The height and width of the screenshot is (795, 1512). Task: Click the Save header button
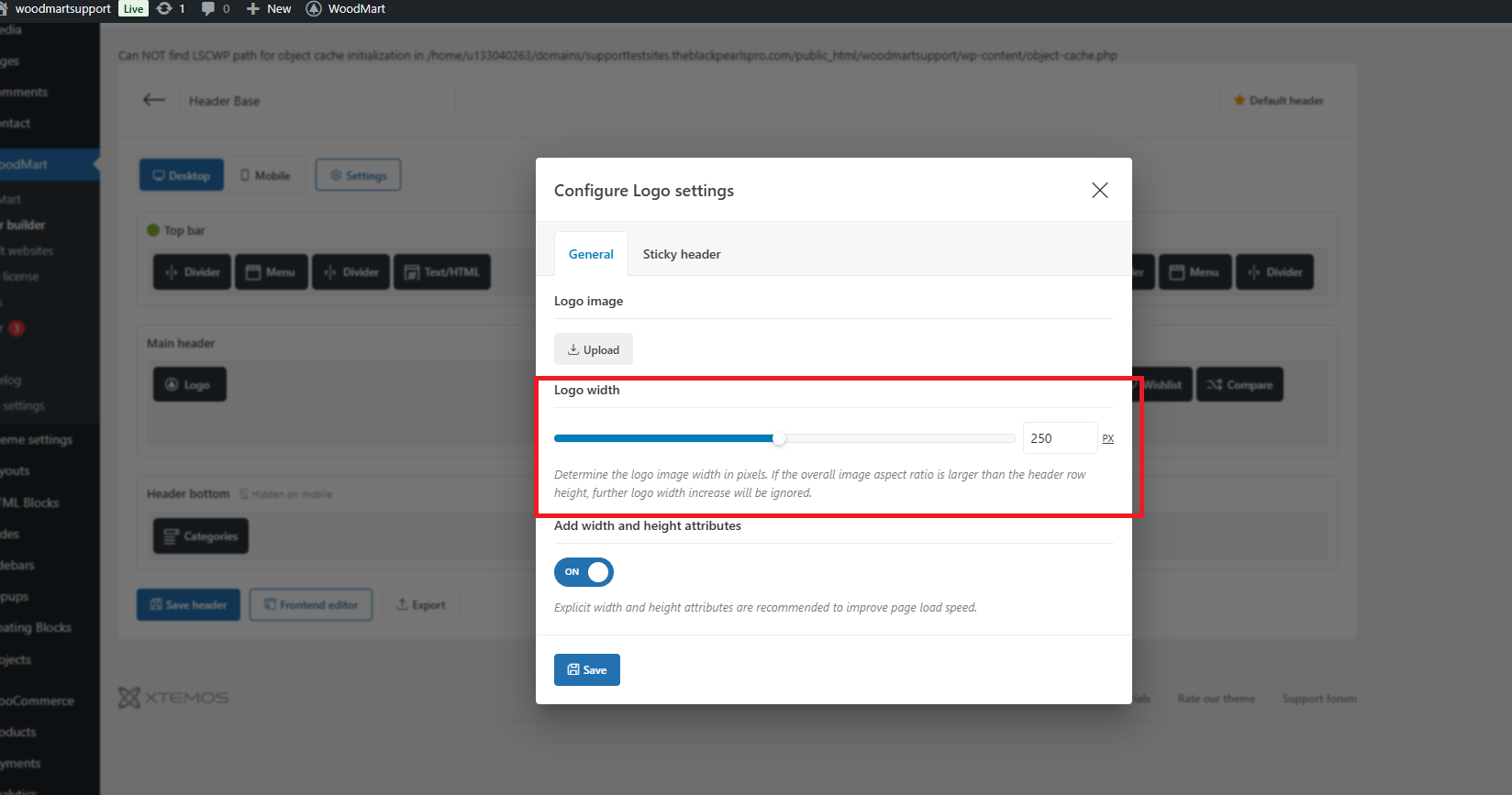coord(188,604)
